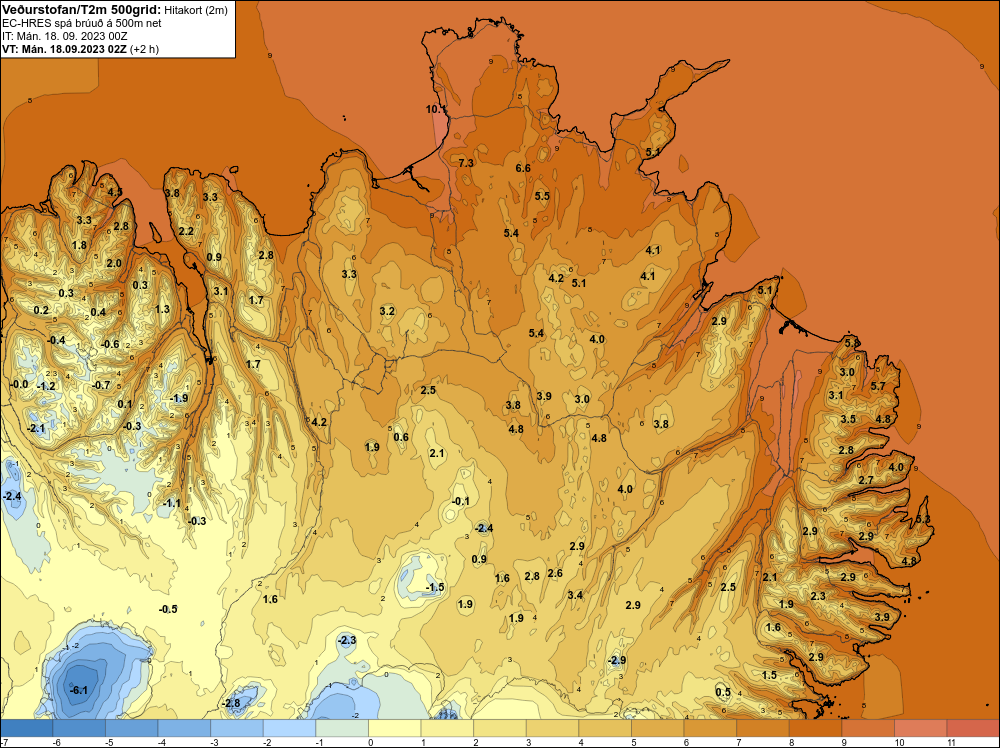Screen dimensions: 1000x748
Task: Click the '1.5' temperature value
Action: [x=770, y=675]
